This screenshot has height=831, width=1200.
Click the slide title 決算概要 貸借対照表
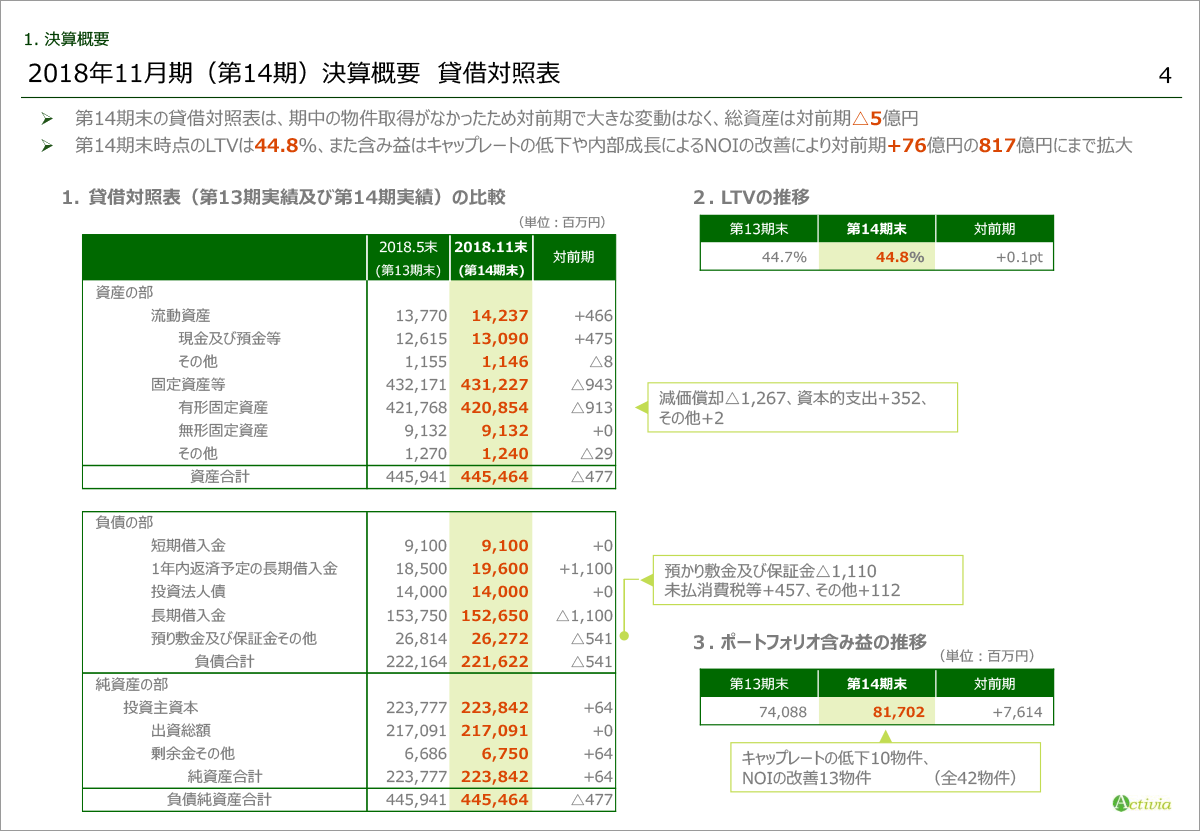click(294, 74)
